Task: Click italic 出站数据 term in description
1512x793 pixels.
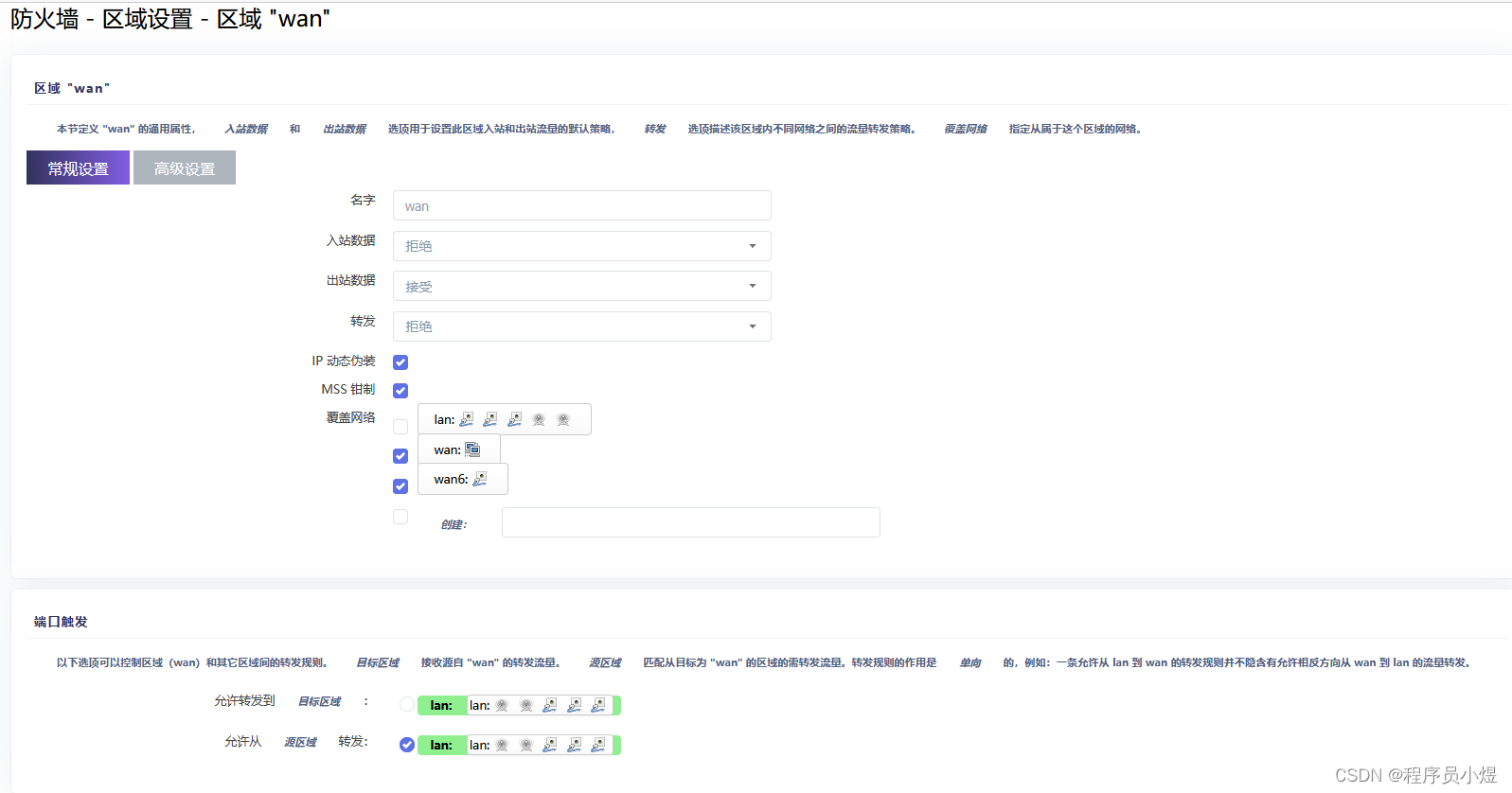Action: (x=345, y=129)
